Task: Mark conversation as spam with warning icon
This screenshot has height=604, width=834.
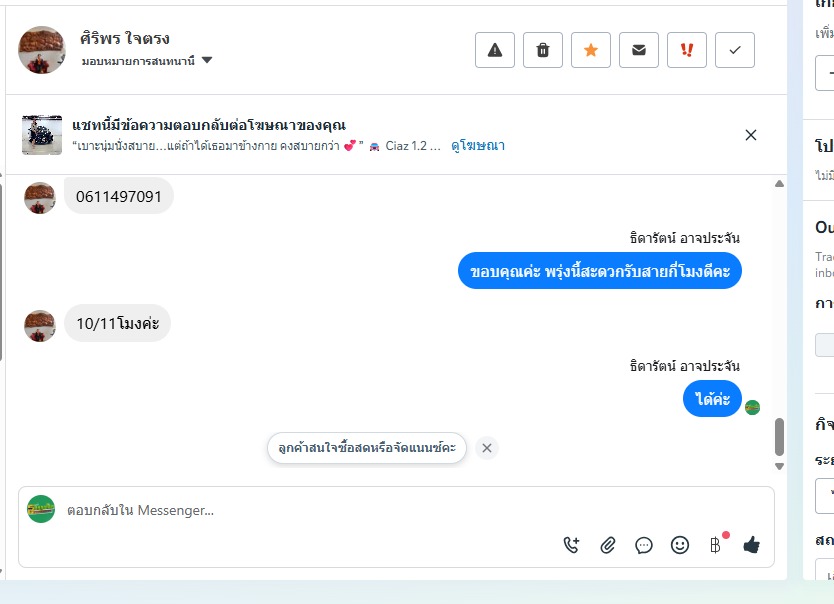Action: (x=494, y=50)
